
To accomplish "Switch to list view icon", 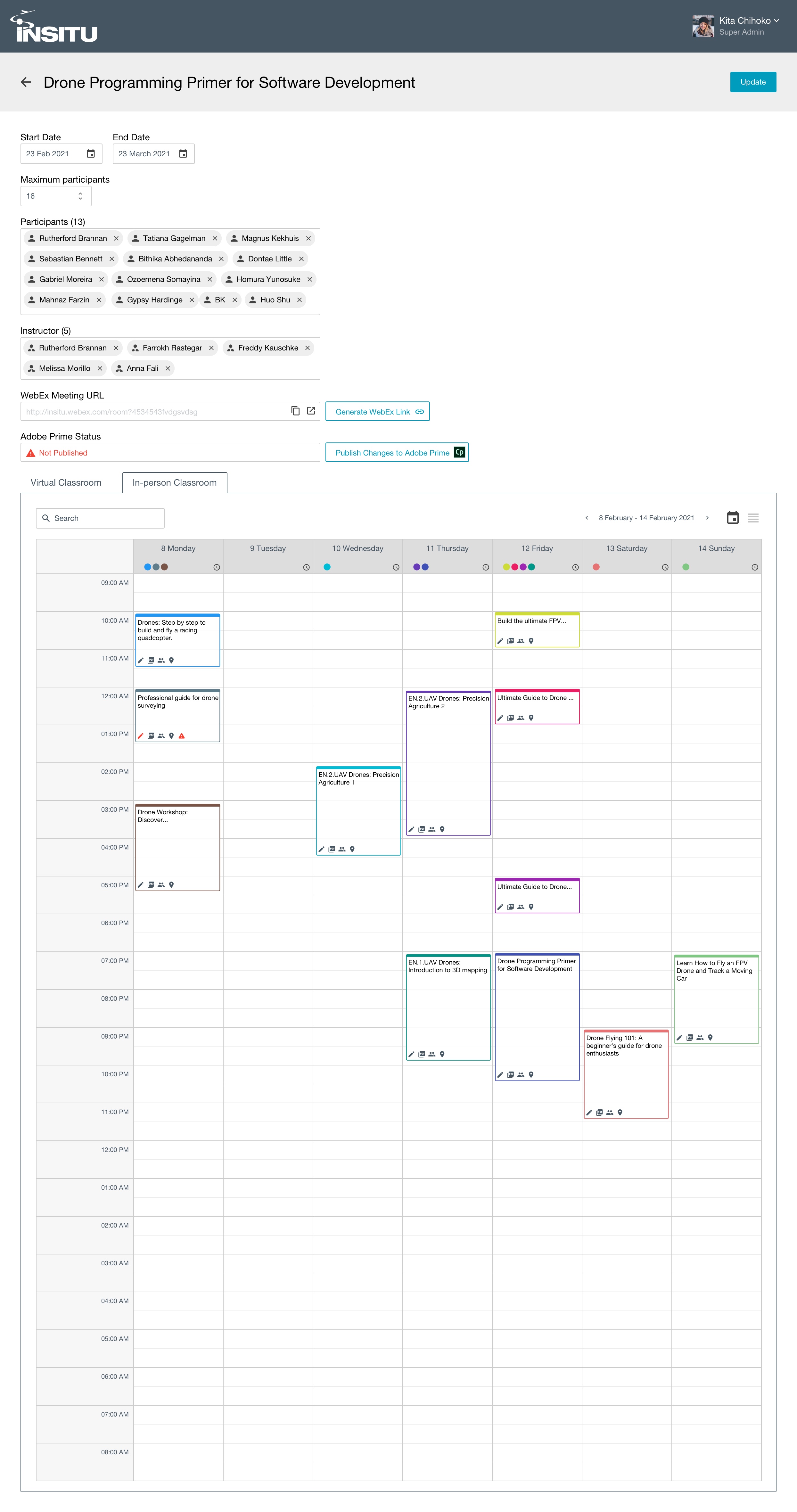I will [753, 518].
